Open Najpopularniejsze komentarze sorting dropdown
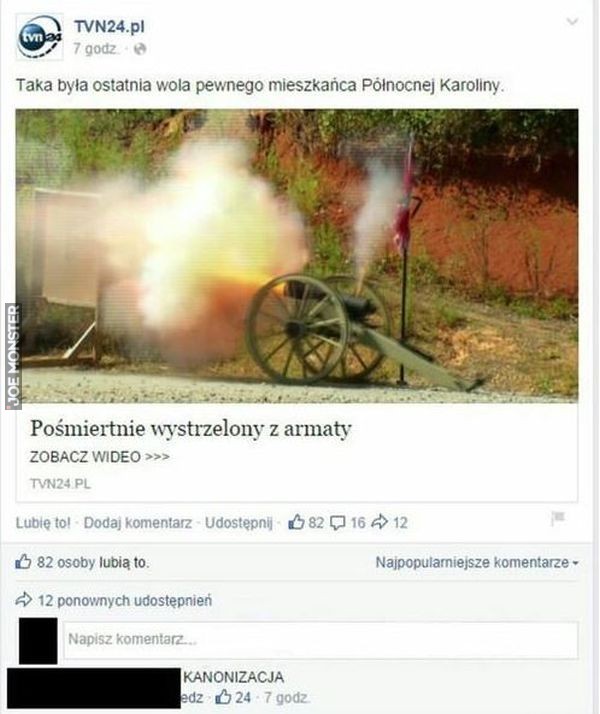600x714 pixels. 477,562
